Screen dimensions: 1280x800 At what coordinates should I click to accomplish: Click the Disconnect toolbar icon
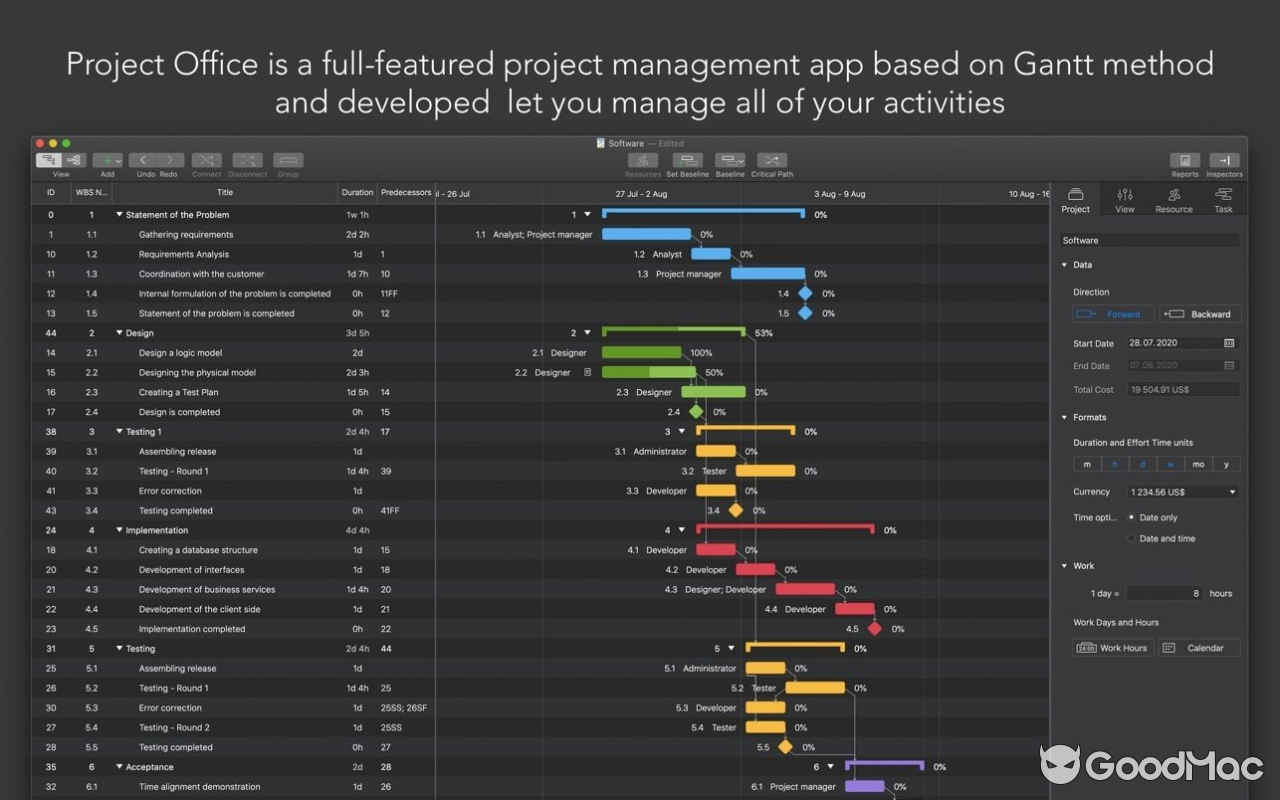click(247, 161)
